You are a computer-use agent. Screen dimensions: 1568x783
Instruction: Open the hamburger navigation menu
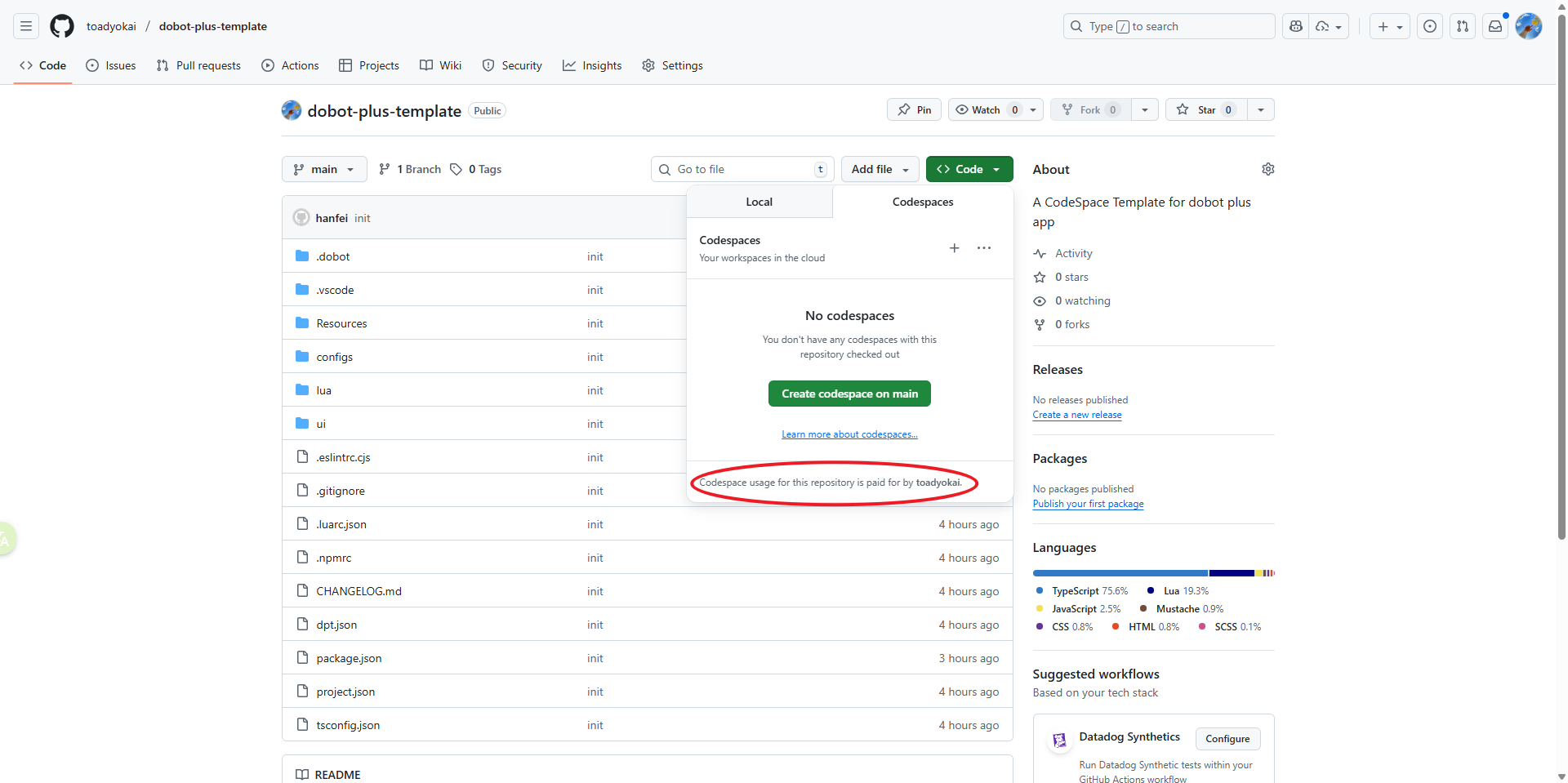point(26,26)
